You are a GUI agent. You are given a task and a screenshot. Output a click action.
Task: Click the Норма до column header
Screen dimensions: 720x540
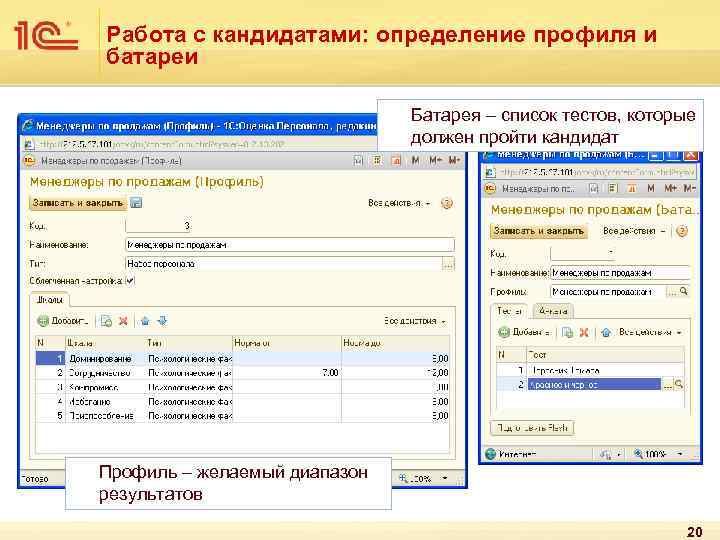click(395, 343)
